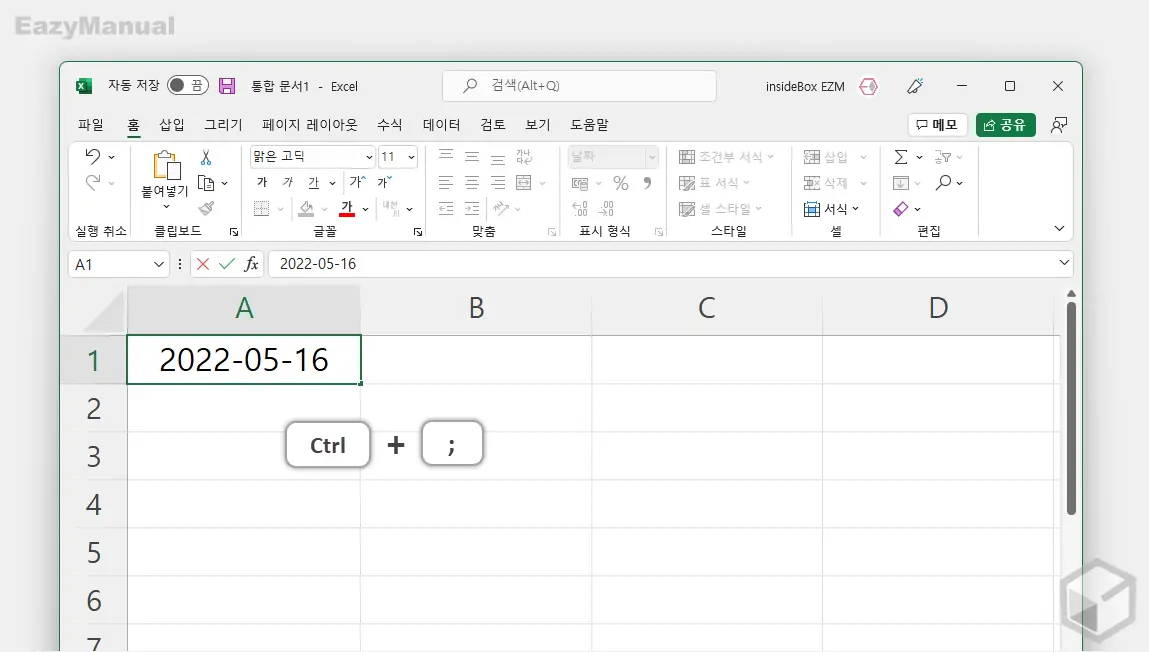Image resolution: width=1149 pixels, height=652 pixels.
Task: Open the 파일 menu
Action: [x=89, y=124]
